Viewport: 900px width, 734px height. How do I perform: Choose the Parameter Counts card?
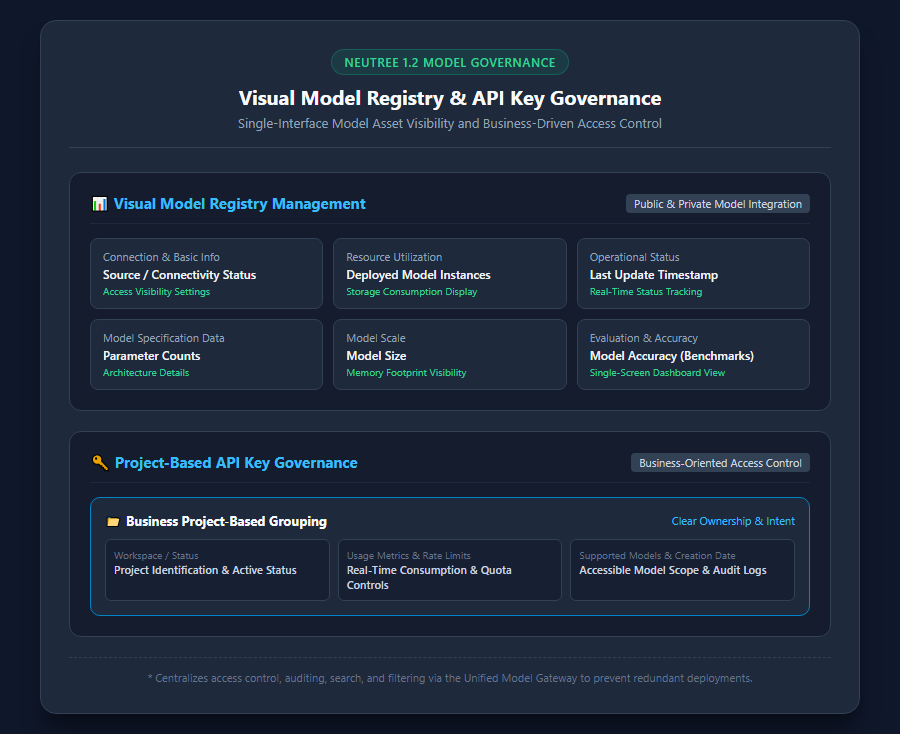pyautogui.click(x=207, y=355)
